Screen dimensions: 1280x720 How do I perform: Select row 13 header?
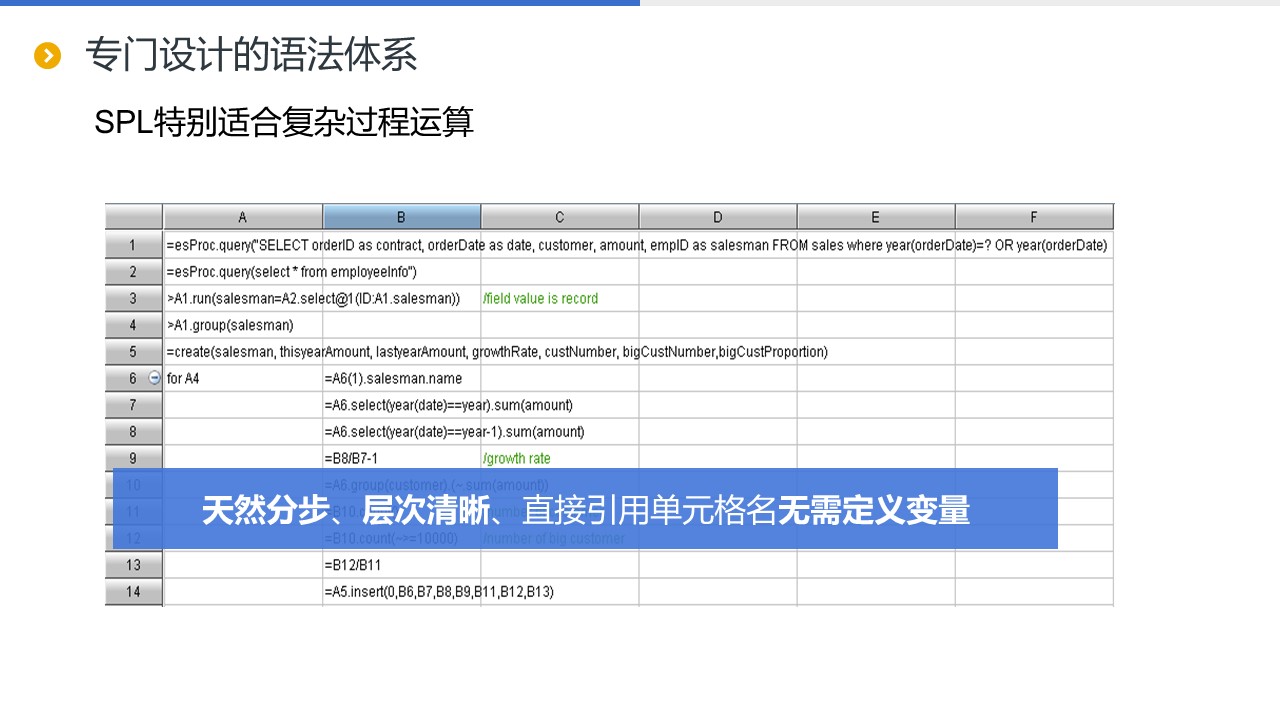pos(134,565)
